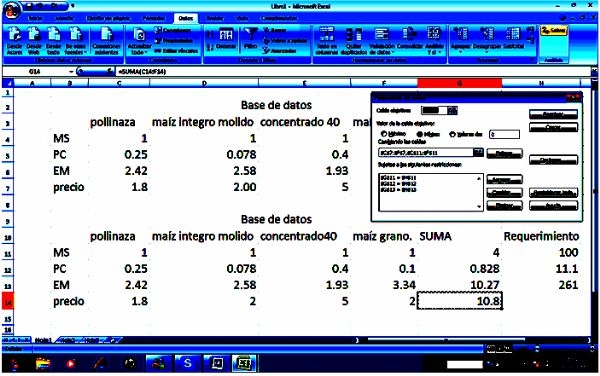Screen dimensions: 600x376
Task: Switch to the Hoja1 sheet tab
Action: (x=43, y=340)
